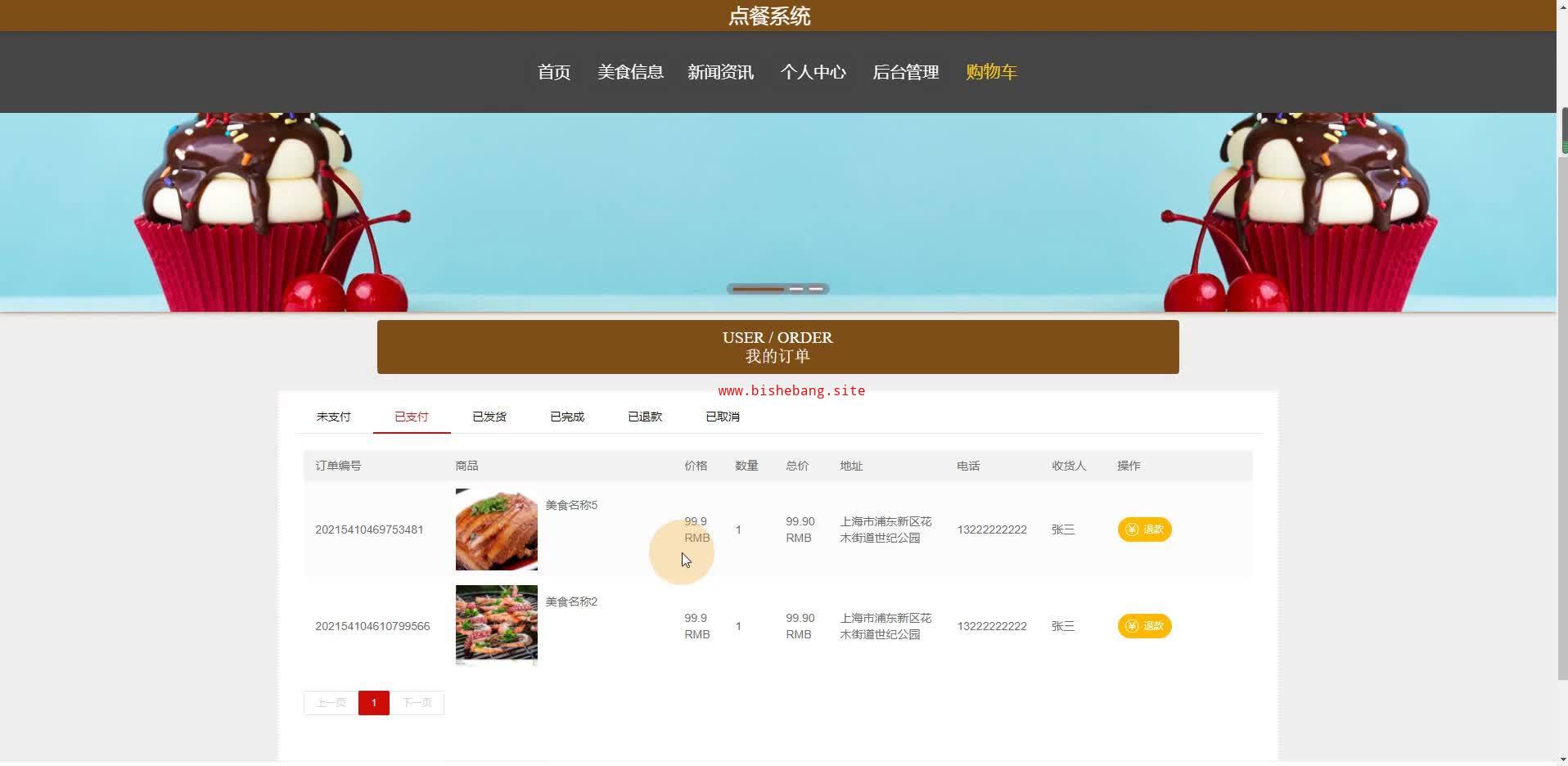Click total price 99.90 RMB for 美食名称2
Viewport: 1568px width, 766px height.
(800, 626)
